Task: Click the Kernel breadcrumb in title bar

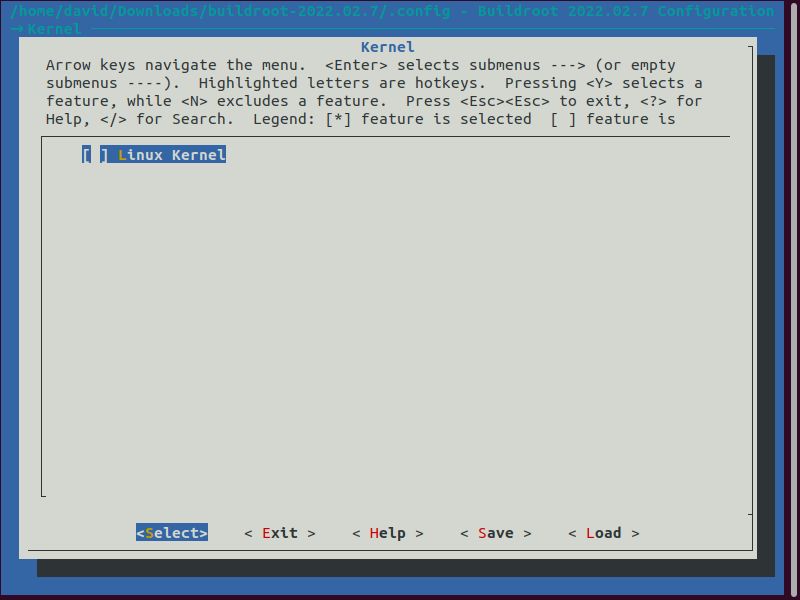Action: click(x=48, y=29)
